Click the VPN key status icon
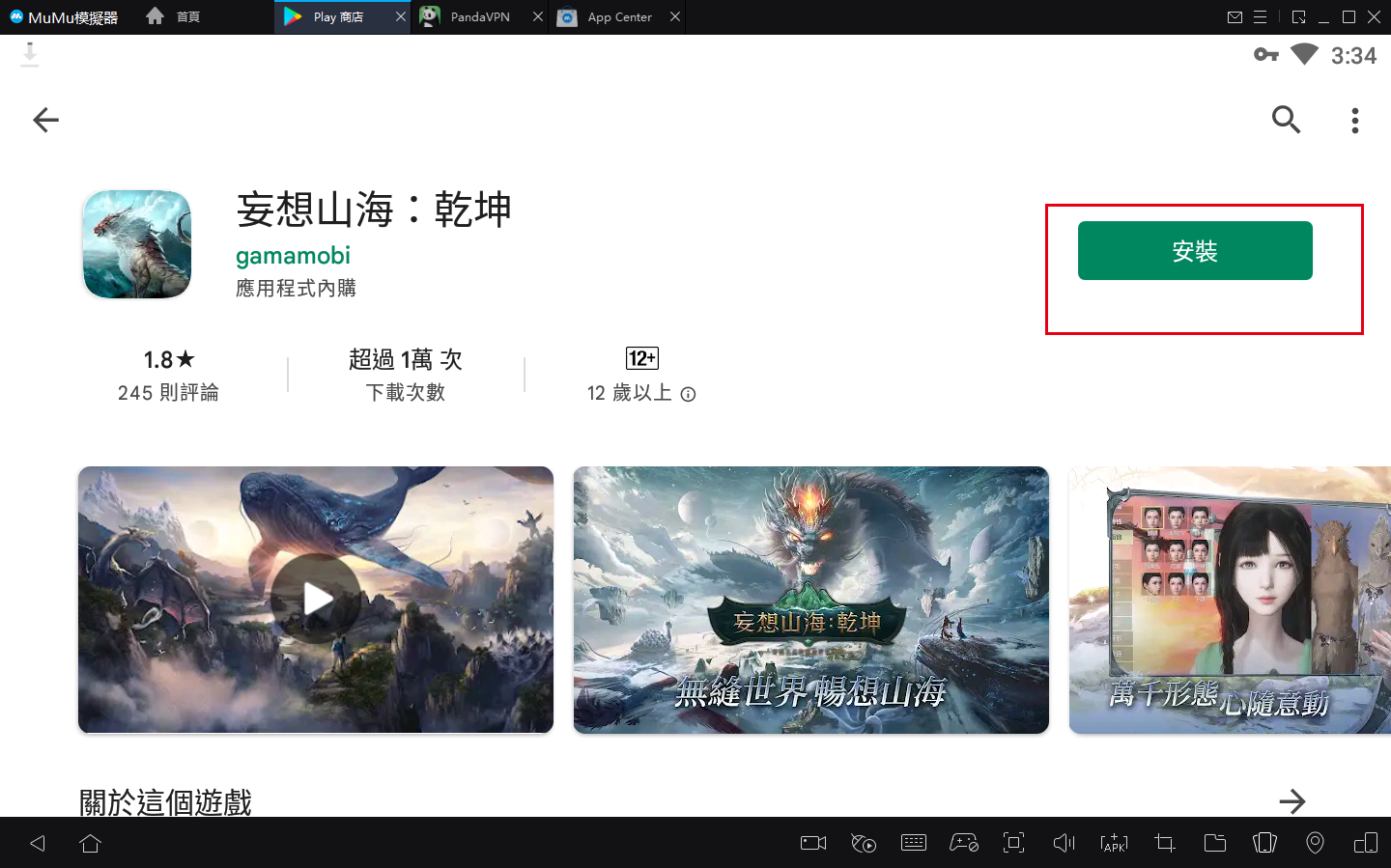This screenshot has height=868, width=1391. [x=1266, y=54]
